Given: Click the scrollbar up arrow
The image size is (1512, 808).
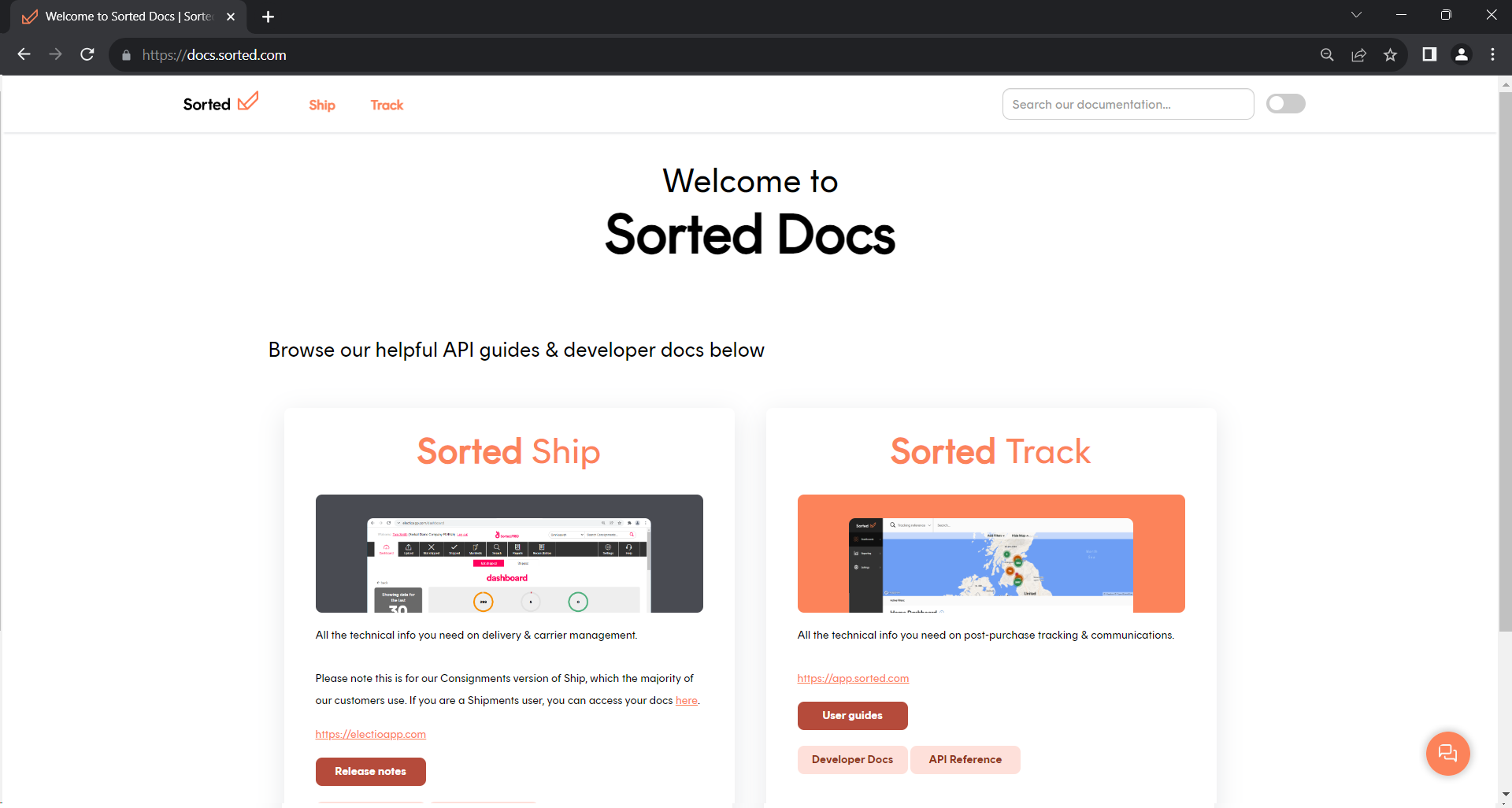Looking at the screenshot, I should click(x=1505, y=83).
